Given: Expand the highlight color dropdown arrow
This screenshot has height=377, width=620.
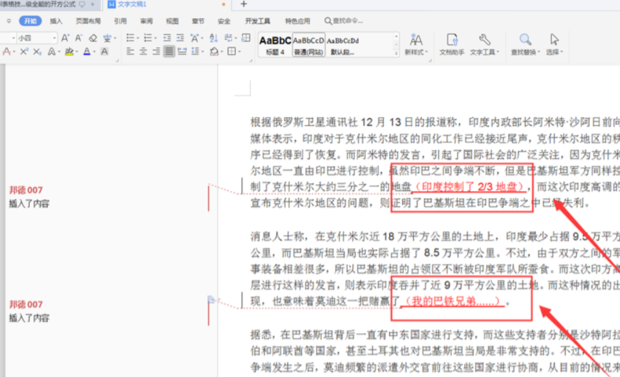Looking at the screenshot, I should pyautogui.click(x=77, y=52).
